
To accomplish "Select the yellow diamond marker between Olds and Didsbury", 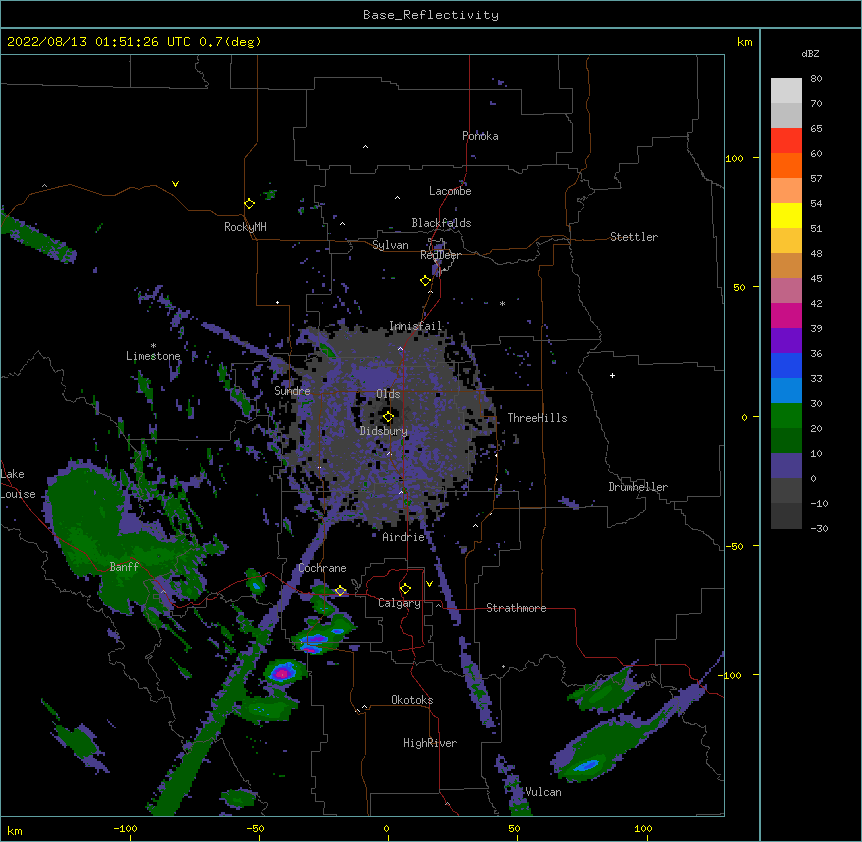I will point(388,416).
